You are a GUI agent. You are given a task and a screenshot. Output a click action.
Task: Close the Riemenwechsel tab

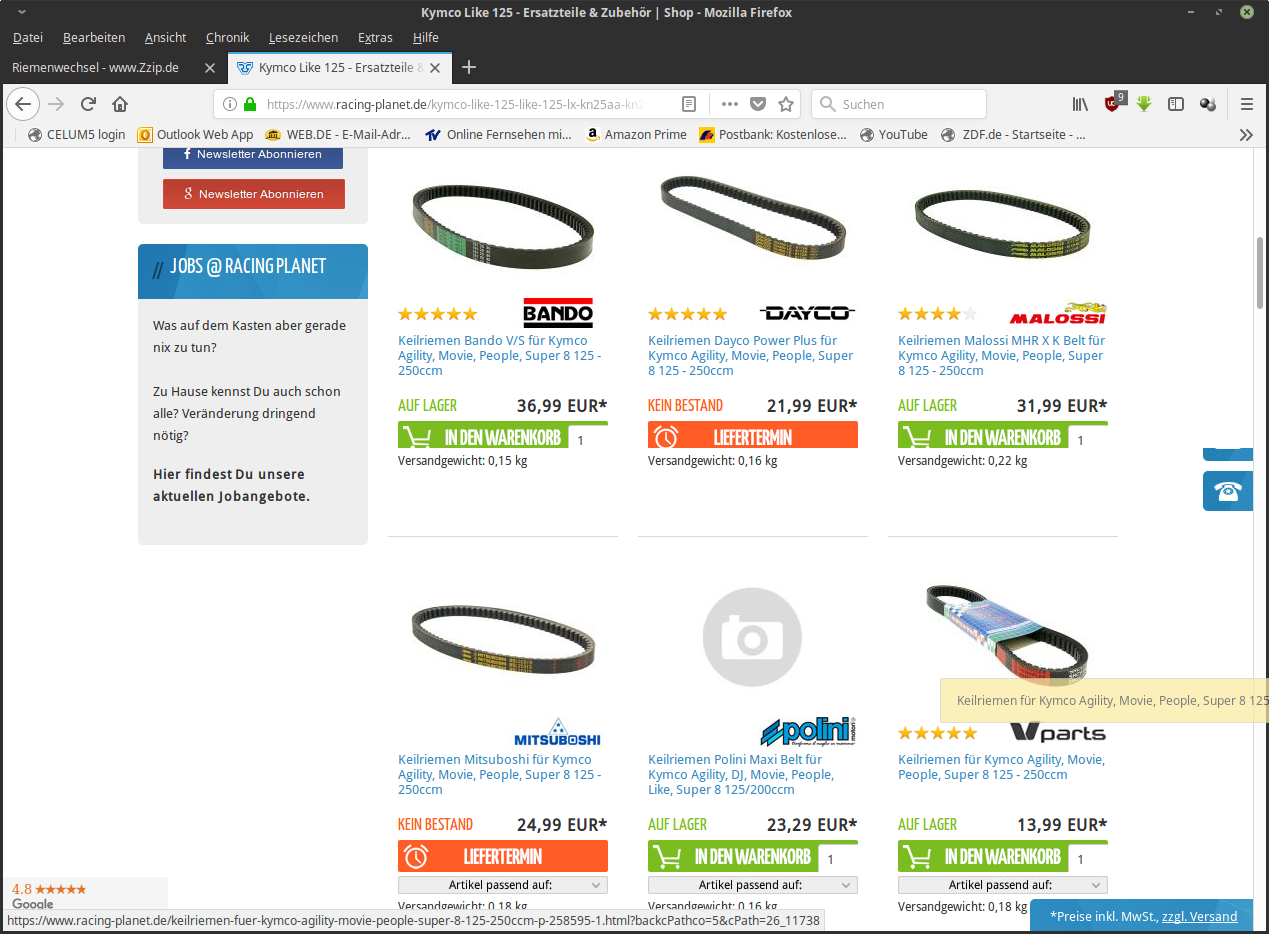click(x=210, y=68)
